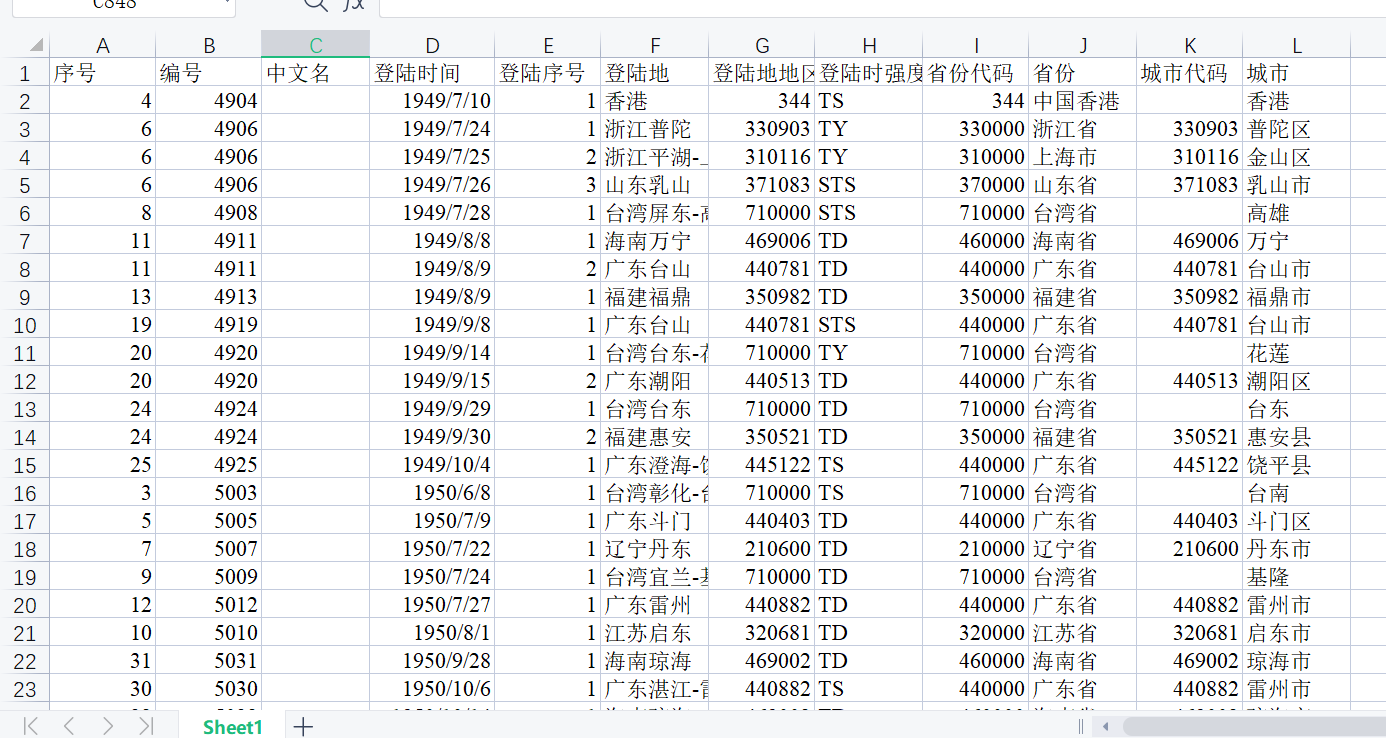
Task: Click the 登陆序号 header cell
Action: coord(548,73)
